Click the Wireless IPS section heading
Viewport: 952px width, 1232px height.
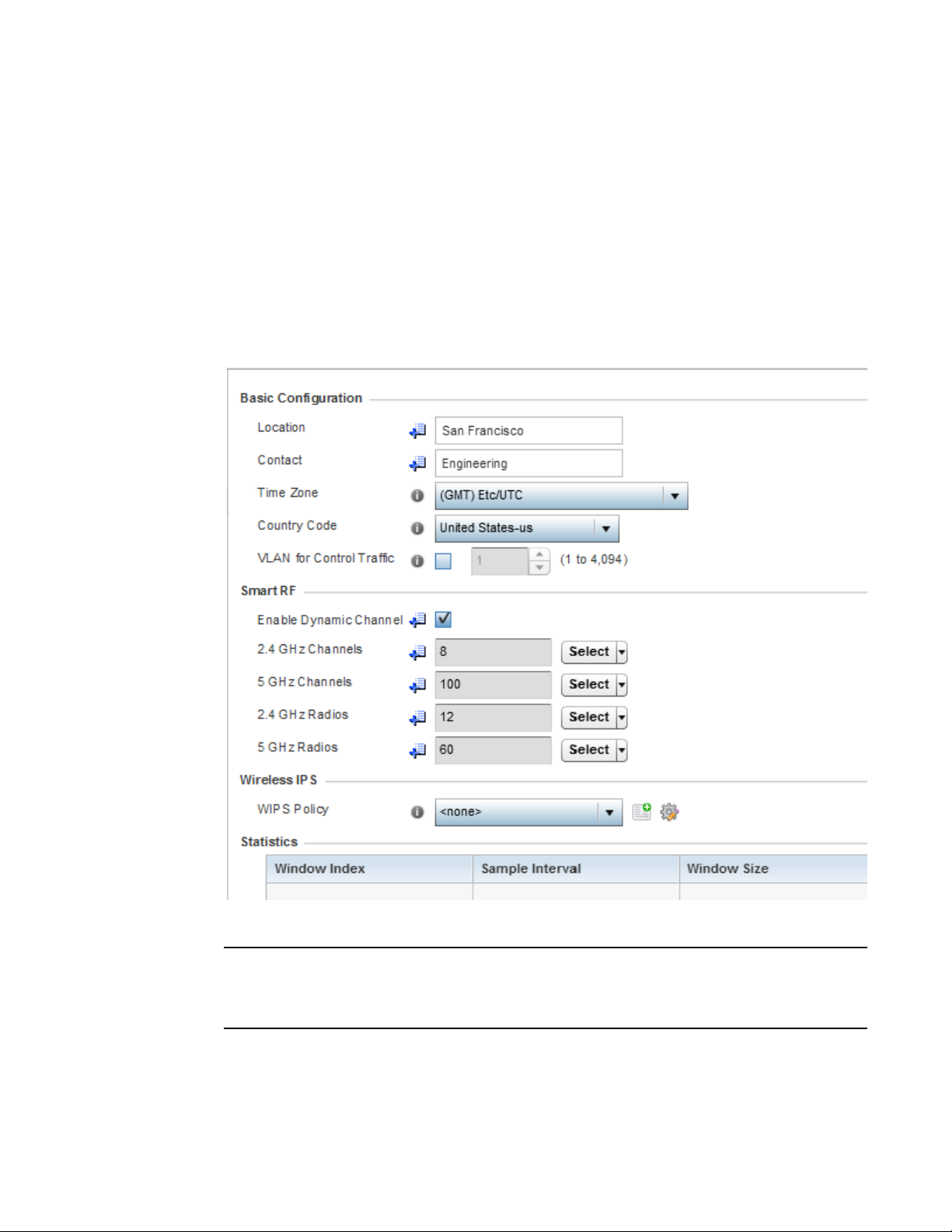pyautogui.click(x=278, y=780)
